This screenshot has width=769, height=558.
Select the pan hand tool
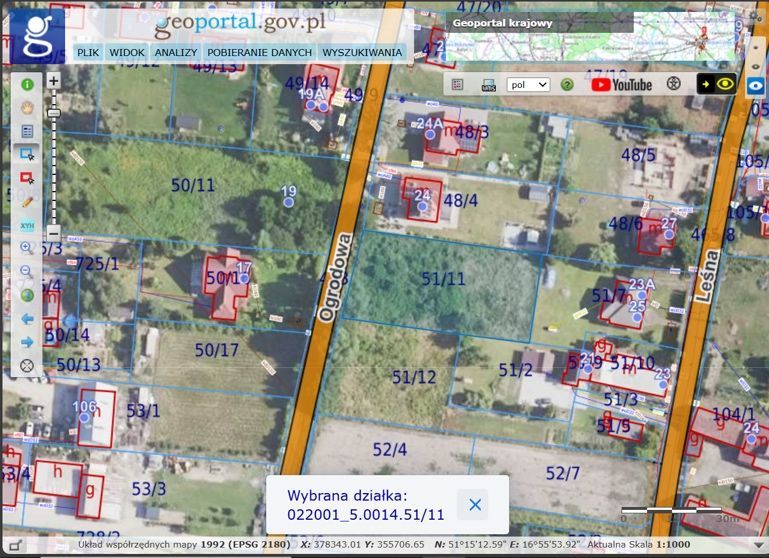pos(27,107)
